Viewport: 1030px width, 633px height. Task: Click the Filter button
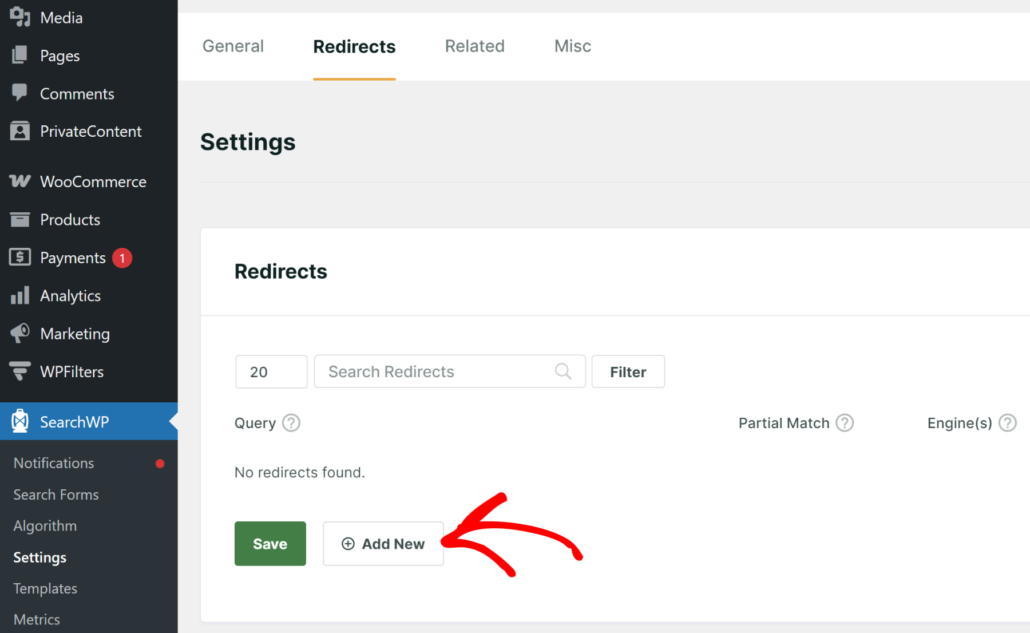click(x=628, y=372)
